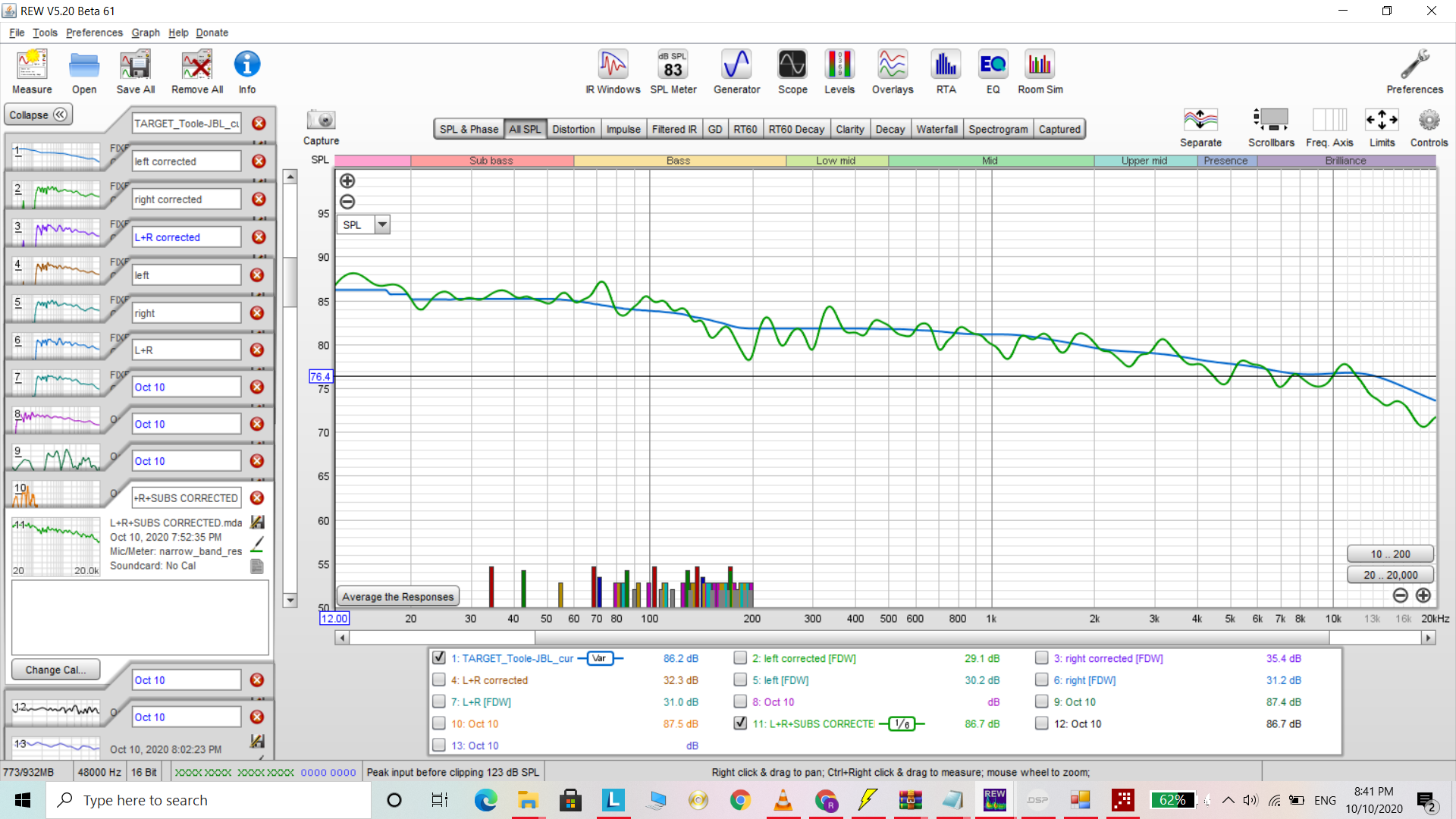Zoom out vertical axis minus icon
This screenshot has width=1456, height=819.
click(347, 202)
